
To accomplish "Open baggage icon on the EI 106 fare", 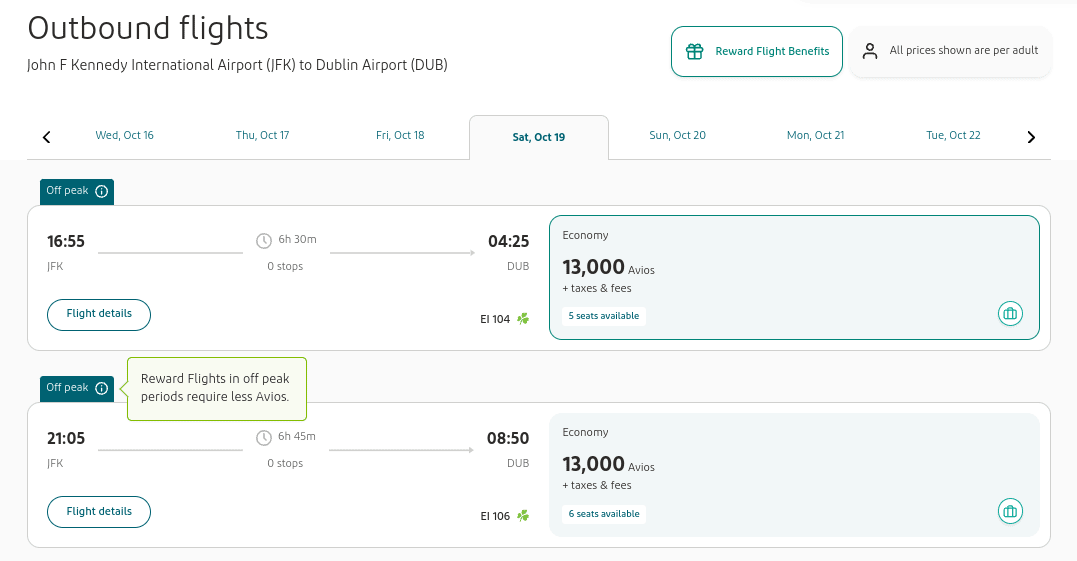I will pyautogui.click(x=1010, y=511).
